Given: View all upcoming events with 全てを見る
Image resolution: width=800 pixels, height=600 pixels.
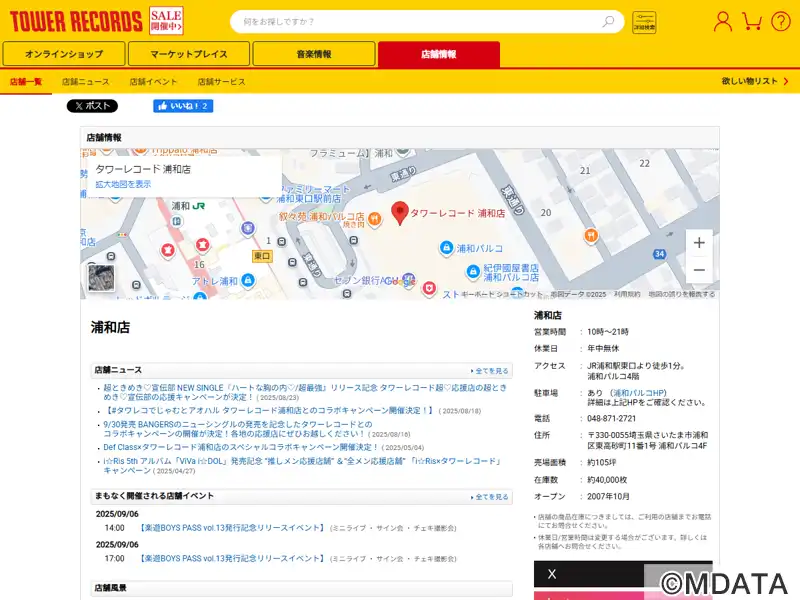Looking at the screenshot, I should [490, 497].
